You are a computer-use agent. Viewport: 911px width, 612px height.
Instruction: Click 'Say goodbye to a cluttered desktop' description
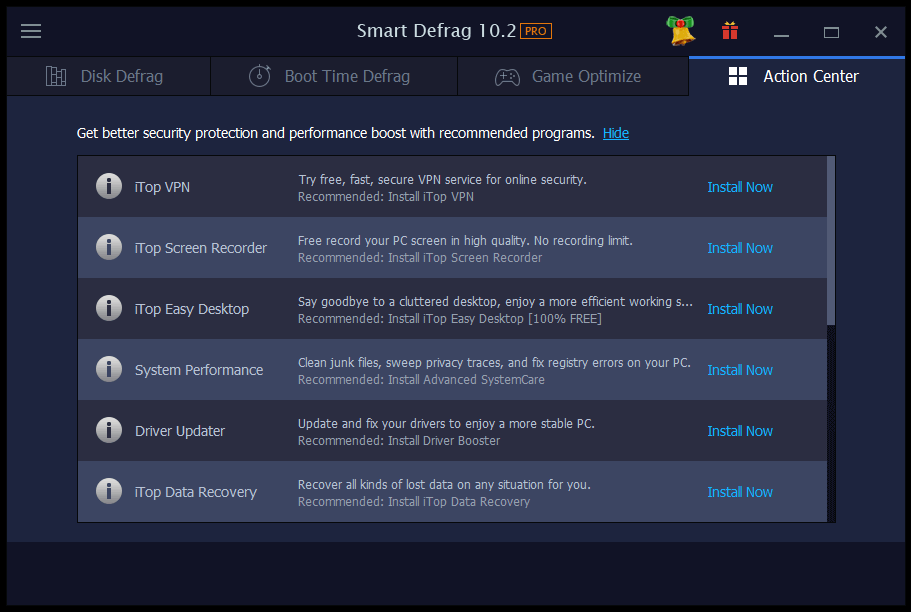[x=495, y=302]
